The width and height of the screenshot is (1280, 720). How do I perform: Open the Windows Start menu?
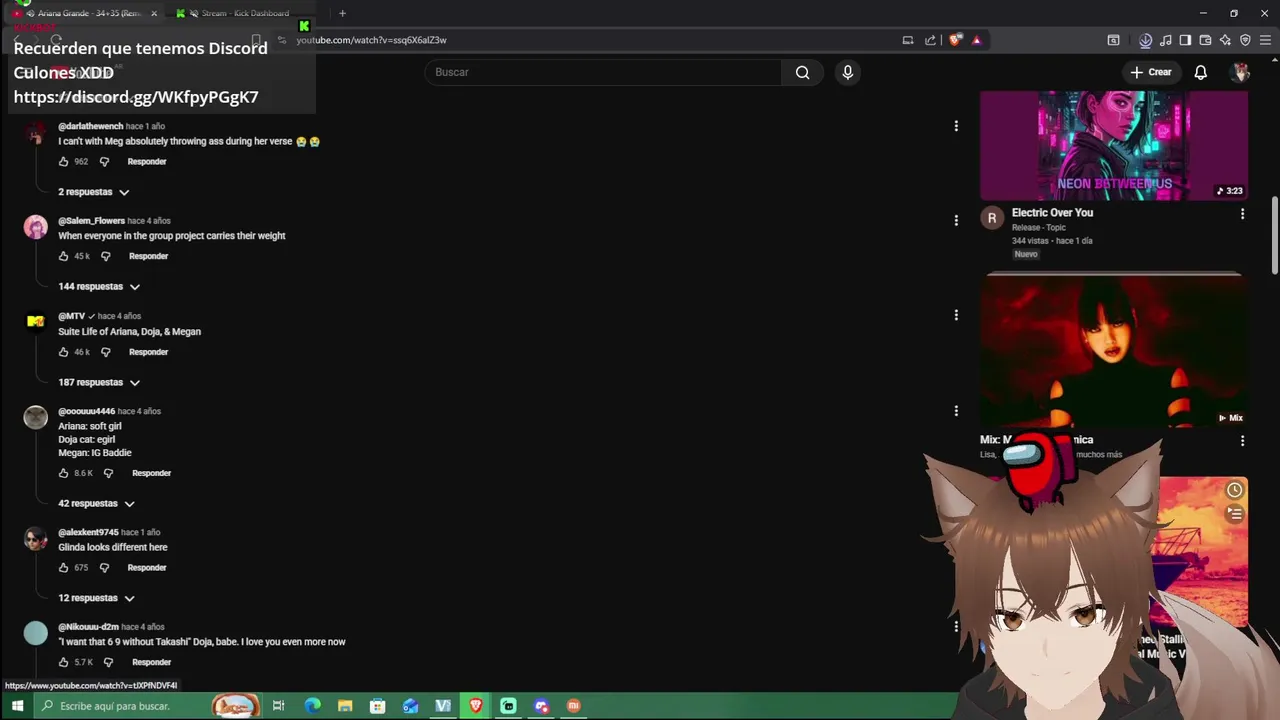(17, 706)
